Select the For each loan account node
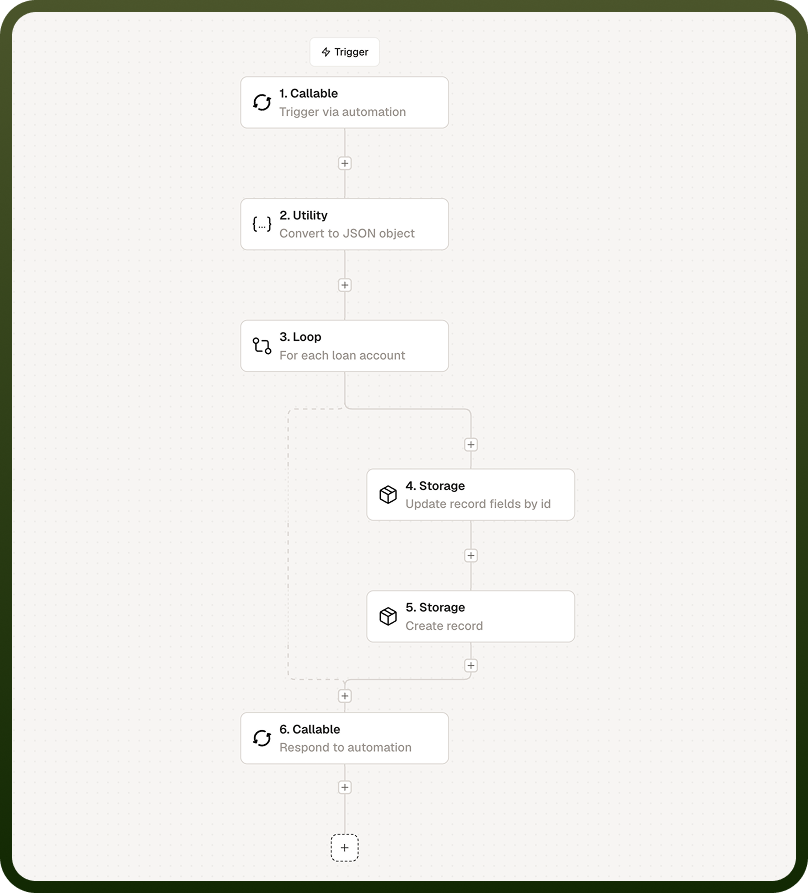This screenshot has height=893, width=808. (x=344, y=346)
